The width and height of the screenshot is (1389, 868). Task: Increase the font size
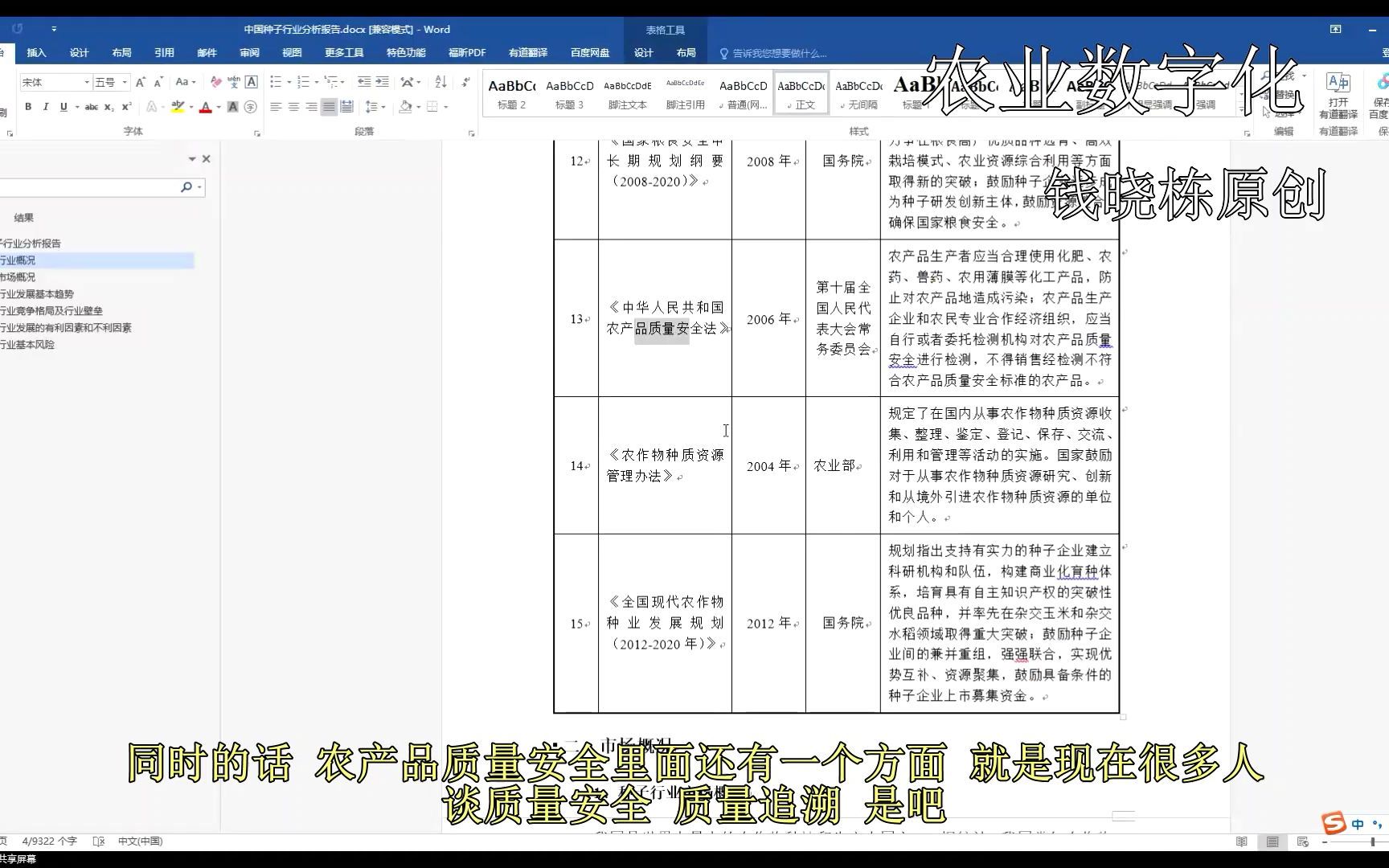tap(141, 82)
